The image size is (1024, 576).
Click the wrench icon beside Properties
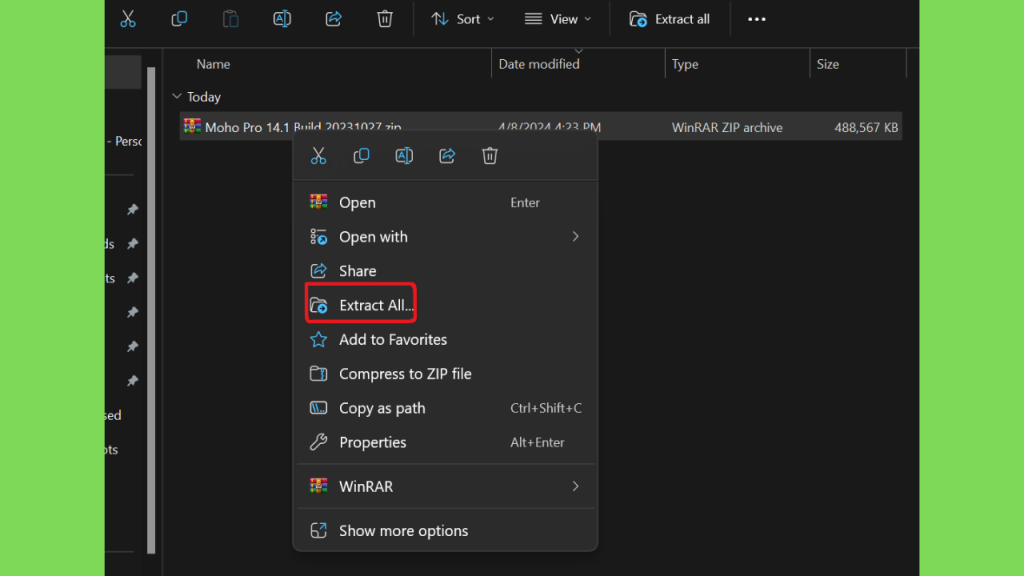click(318, 442)
